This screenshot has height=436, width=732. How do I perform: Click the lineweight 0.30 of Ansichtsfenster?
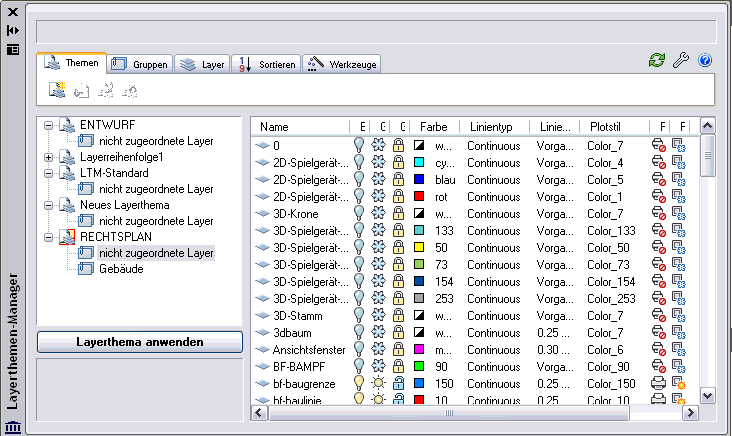(553, 350)
